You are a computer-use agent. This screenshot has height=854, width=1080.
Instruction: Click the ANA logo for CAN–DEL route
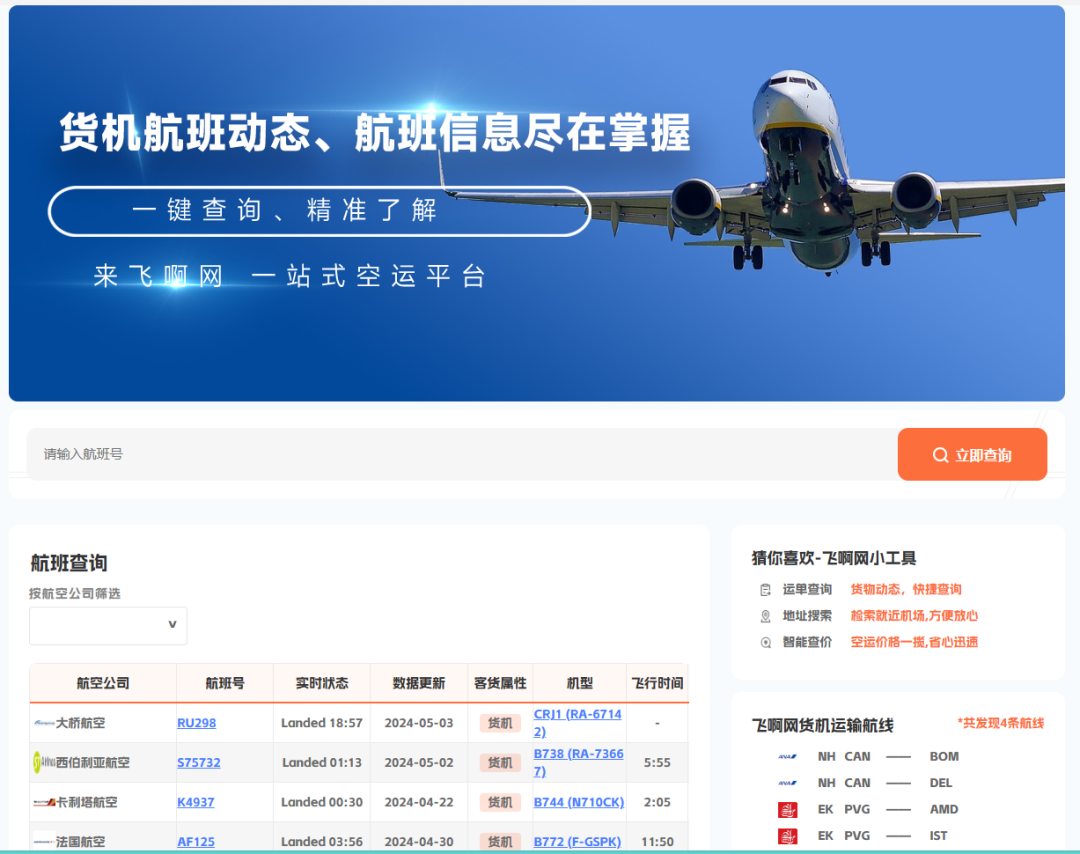tap(787, 783)
